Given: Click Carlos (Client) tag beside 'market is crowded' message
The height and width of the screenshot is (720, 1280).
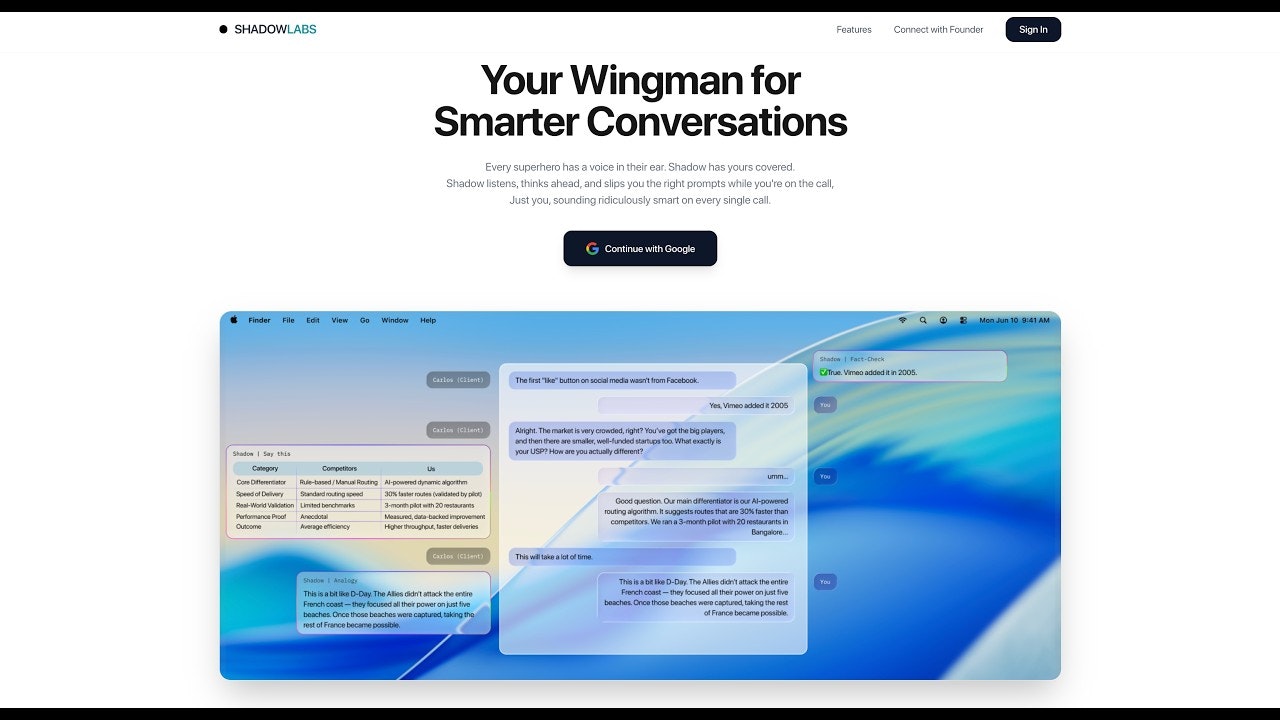Looking at the screenshot, I should [458, 430].
